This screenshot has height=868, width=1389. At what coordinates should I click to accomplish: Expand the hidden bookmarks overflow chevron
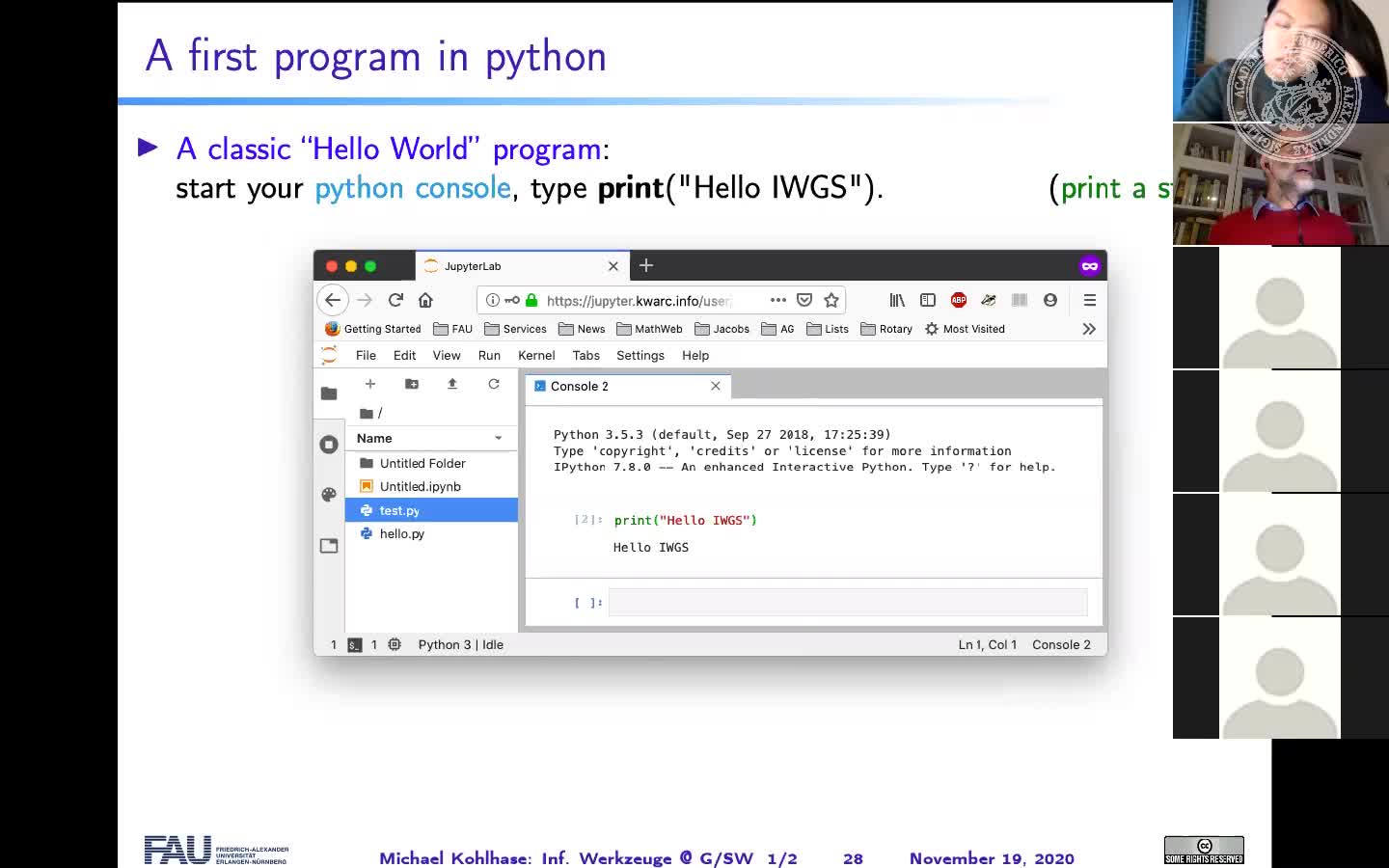click(1089, 329)
